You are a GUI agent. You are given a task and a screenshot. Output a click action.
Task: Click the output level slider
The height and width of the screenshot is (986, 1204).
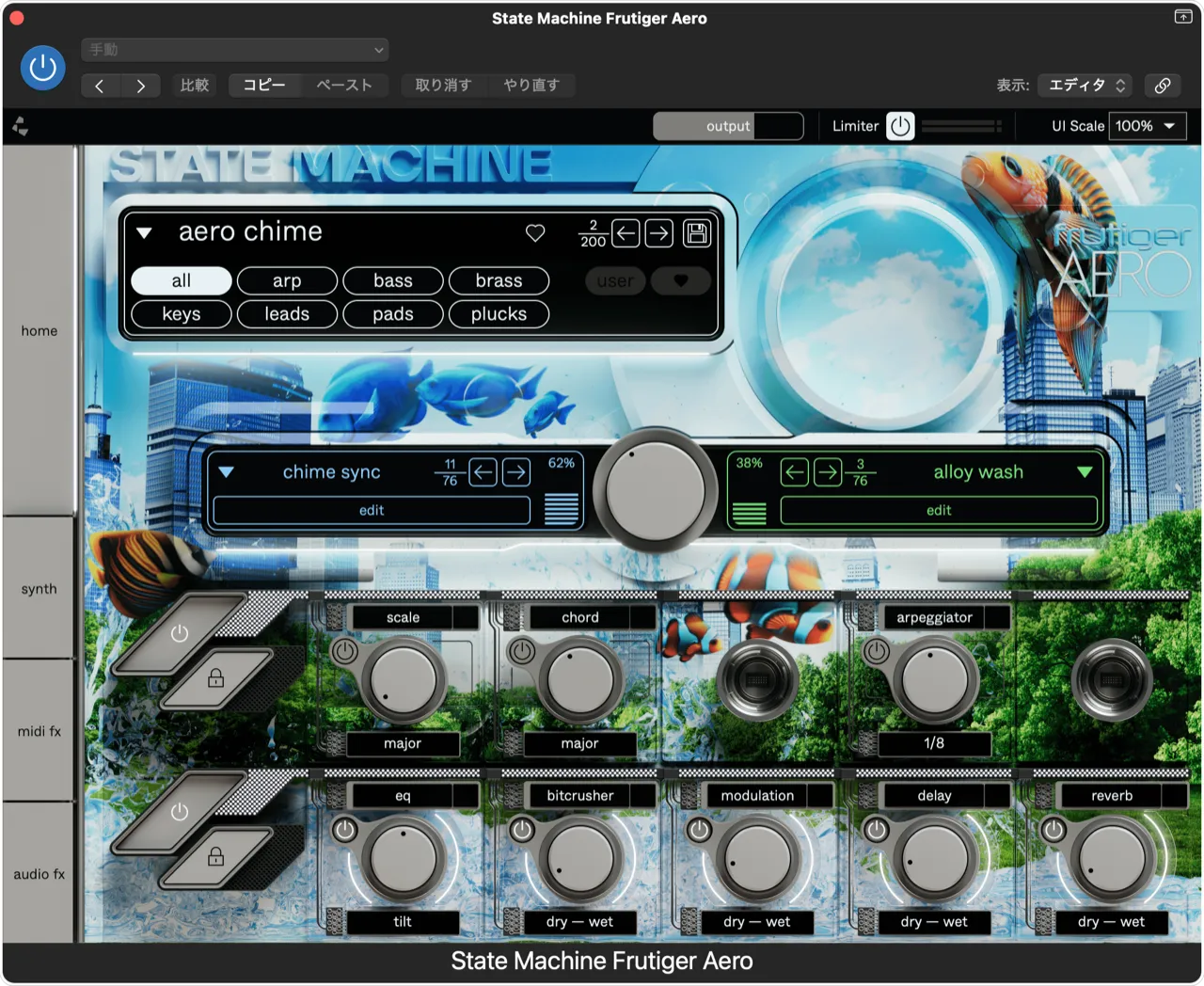(x=728, y=126)
